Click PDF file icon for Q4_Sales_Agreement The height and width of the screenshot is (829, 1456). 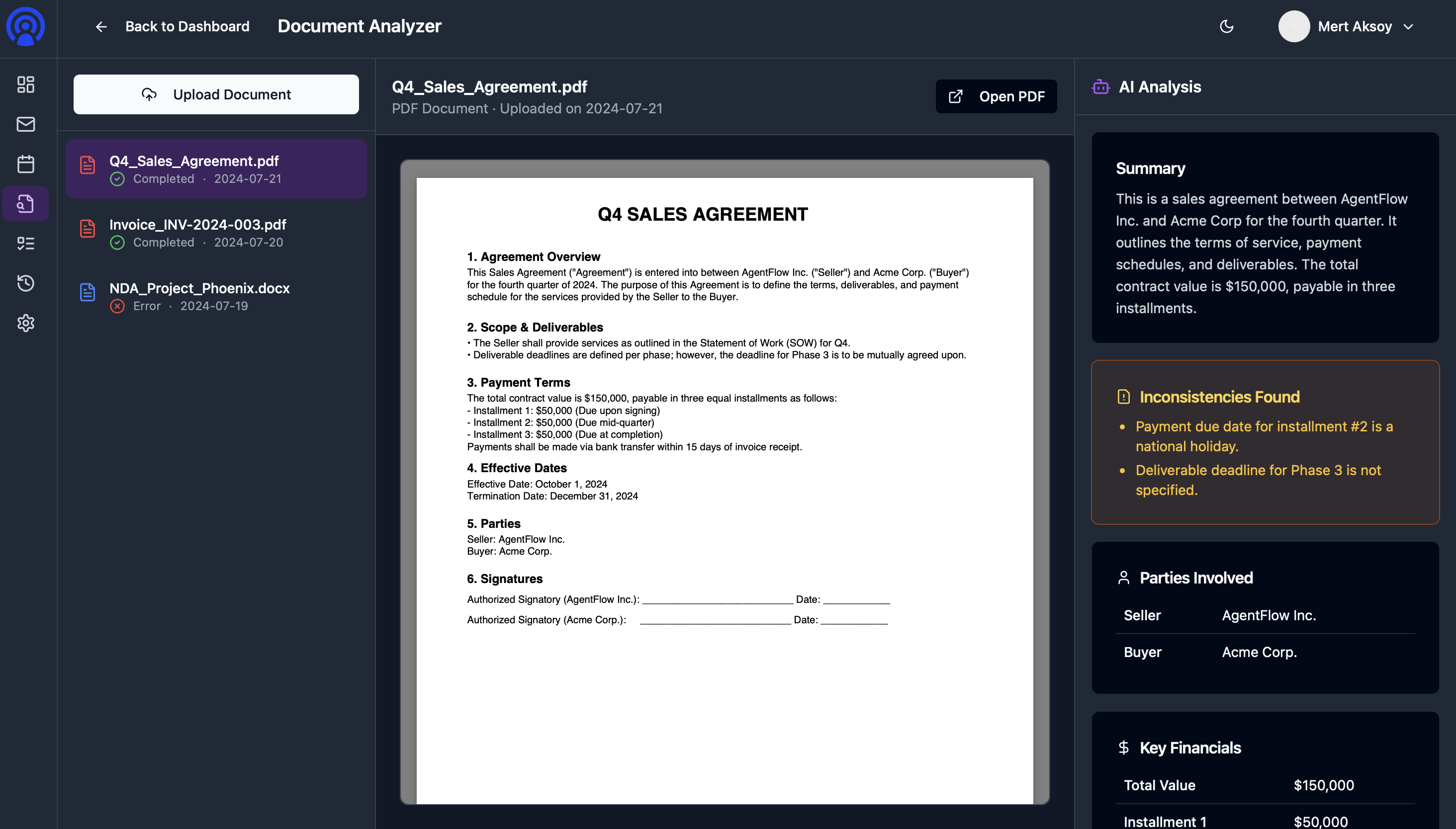[x=87, y=165]
